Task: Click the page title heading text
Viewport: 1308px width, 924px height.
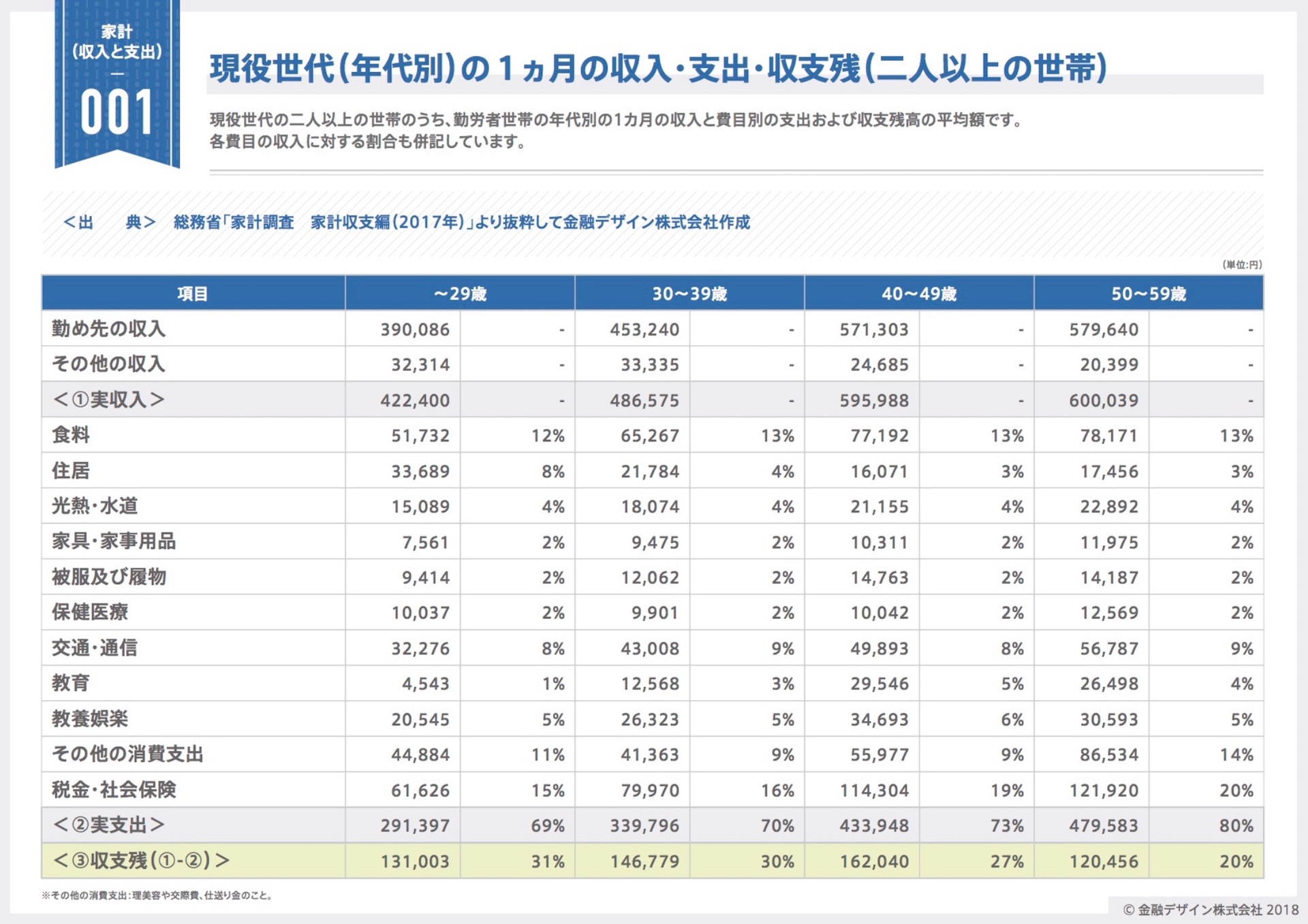Action: 657,69
